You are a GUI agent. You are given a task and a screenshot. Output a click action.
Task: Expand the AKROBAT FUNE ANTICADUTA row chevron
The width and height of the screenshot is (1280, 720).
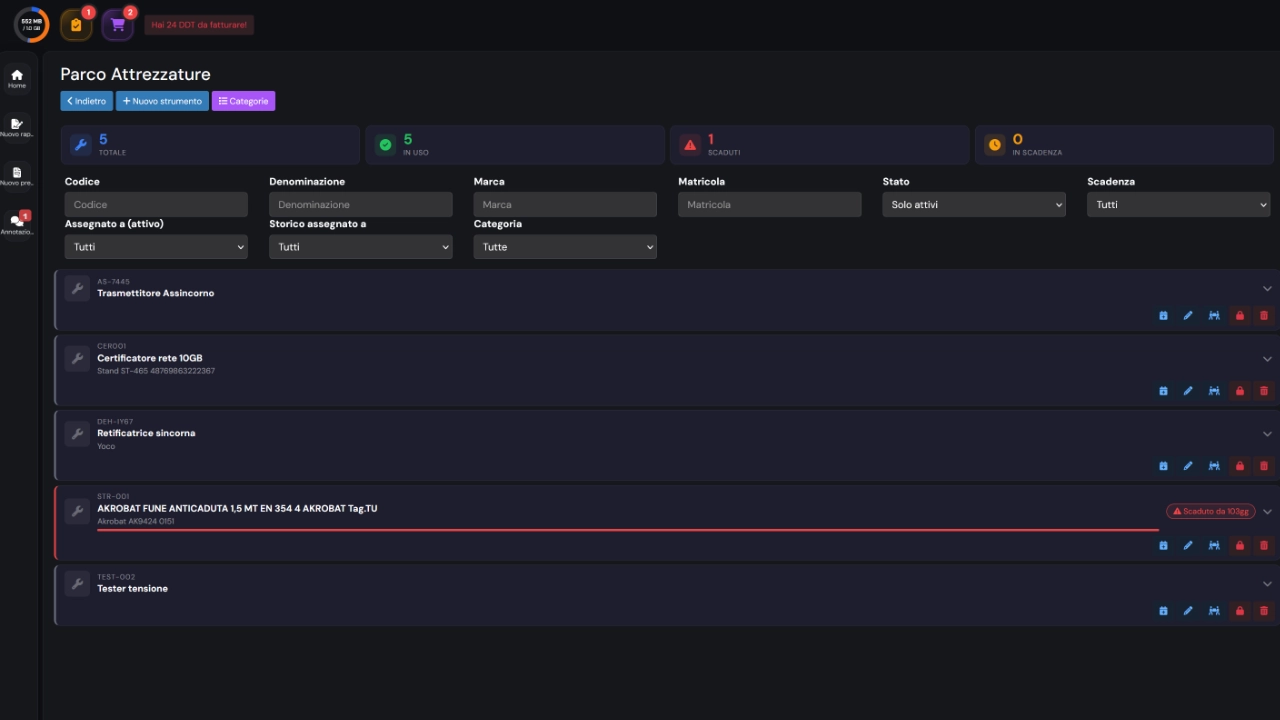click(x=1267, y=511)
